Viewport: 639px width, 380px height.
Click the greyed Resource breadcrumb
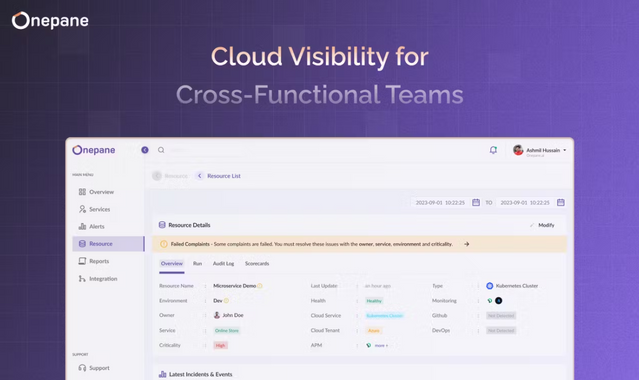[176, 176]
